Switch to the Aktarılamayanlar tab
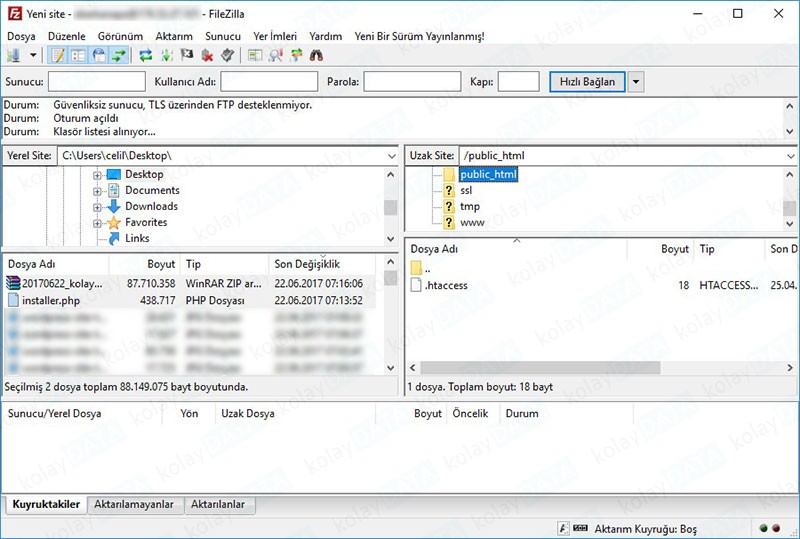 (134, 505)
